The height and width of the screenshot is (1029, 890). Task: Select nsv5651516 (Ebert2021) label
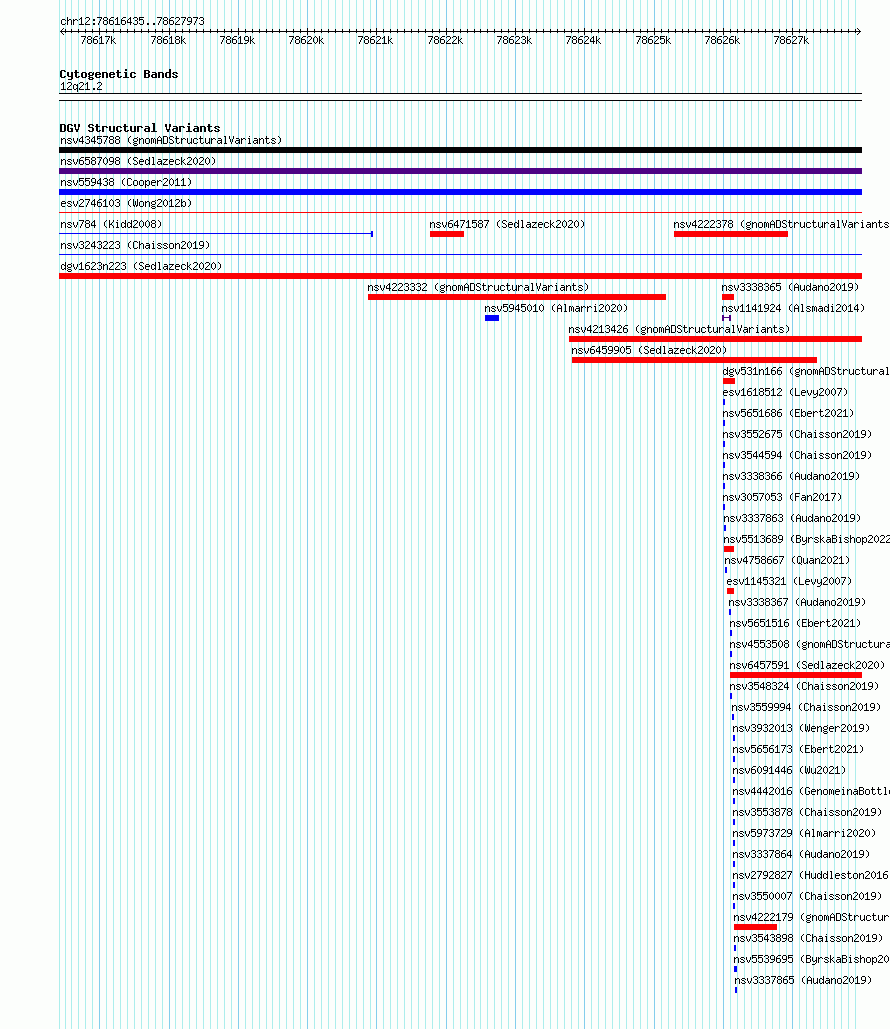pyautogui.click(x=795, y=623)
